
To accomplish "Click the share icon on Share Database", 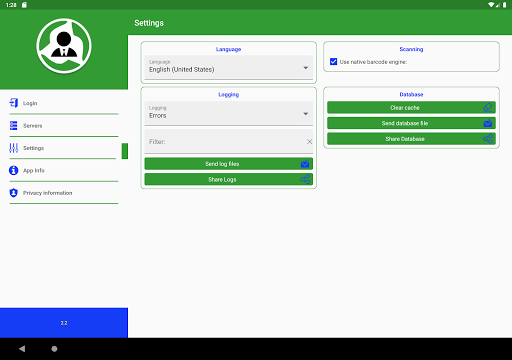I will pyautogui.click(x=488, y=139).
